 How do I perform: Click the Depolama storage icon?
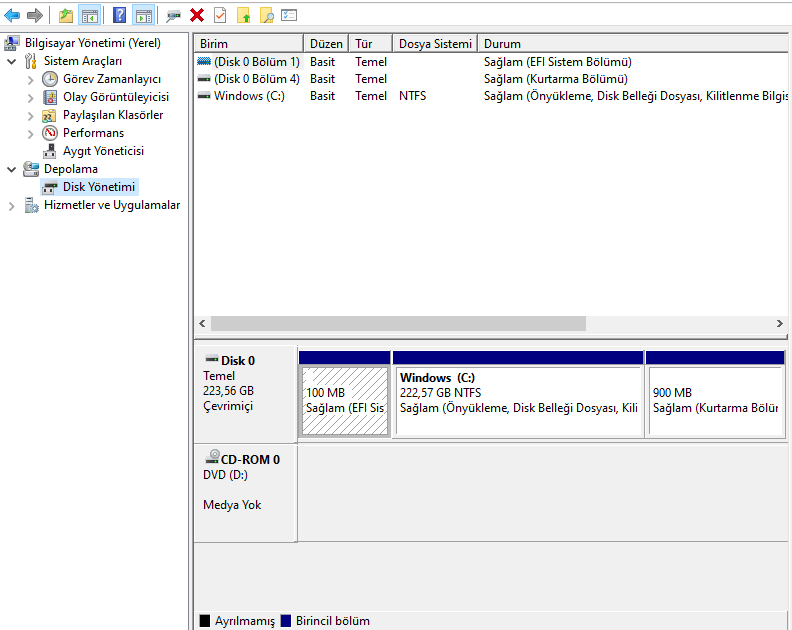pyautogui.click(x=31, y=169)
